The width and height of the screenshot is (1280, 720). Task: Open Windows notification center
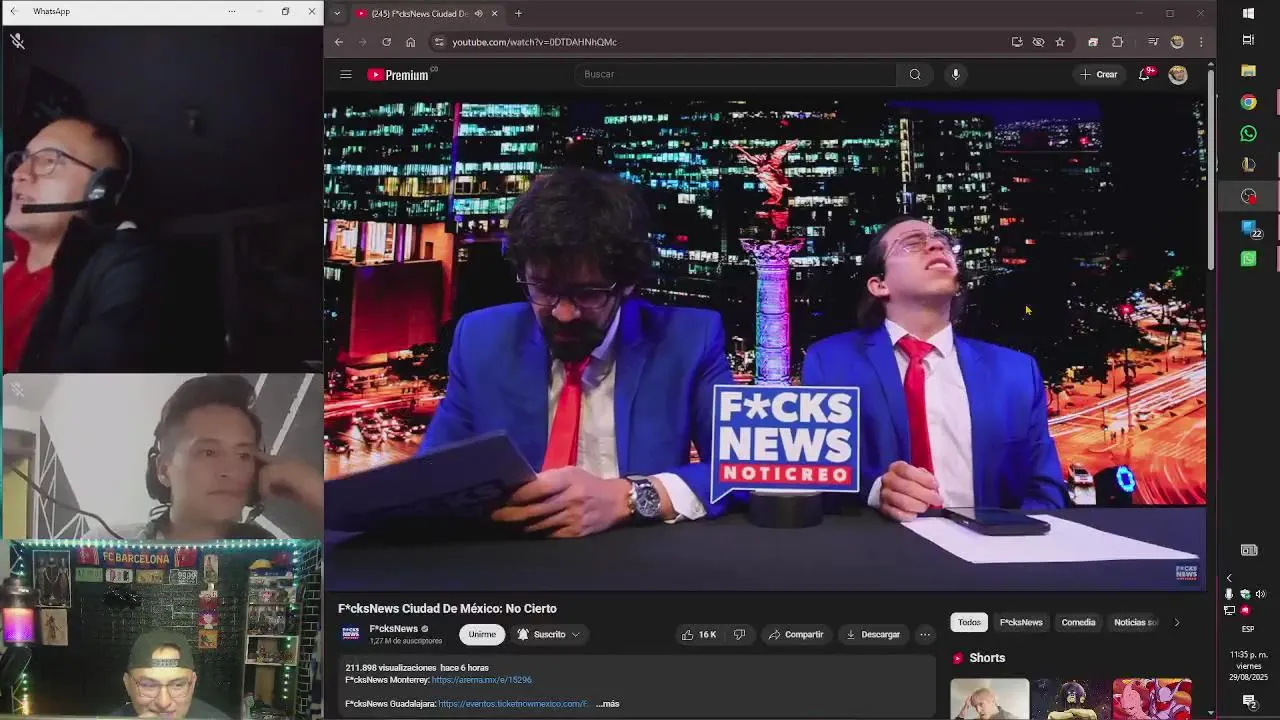click(x=1248, y=701)
